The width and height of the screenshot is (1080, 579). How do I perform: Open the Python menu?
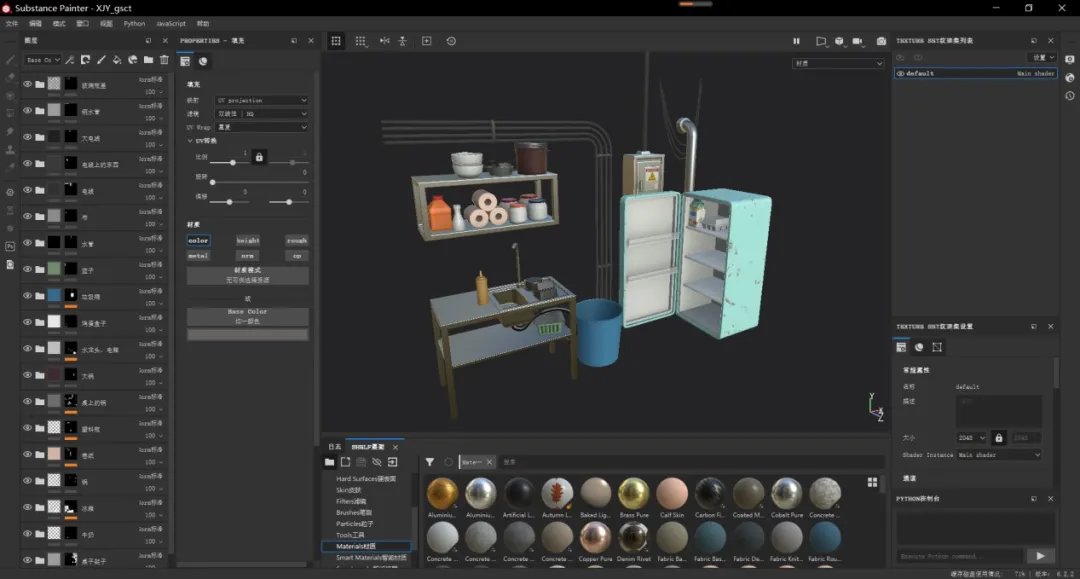[134, 23]
